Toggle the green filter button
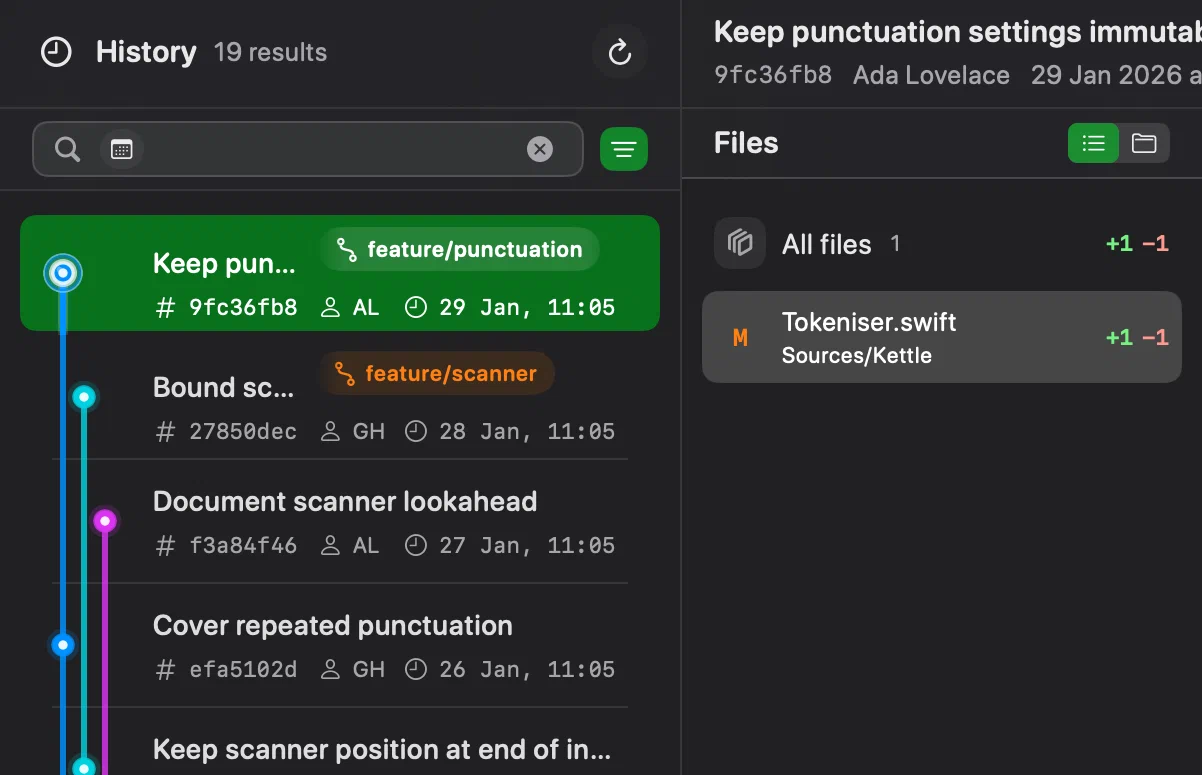Image resolution: width=1202 pixels, height=775 pixels. tap(624, 150)
